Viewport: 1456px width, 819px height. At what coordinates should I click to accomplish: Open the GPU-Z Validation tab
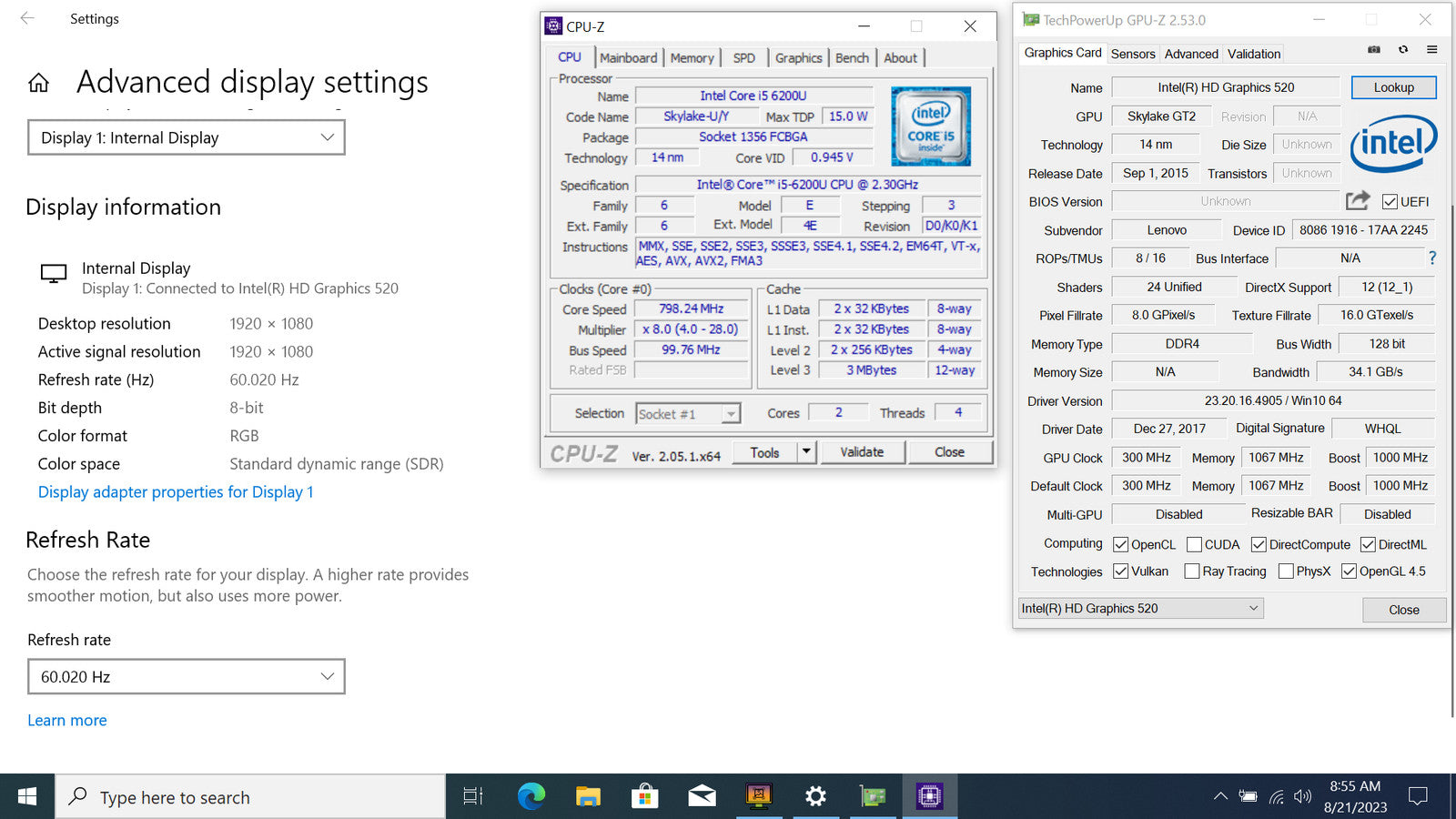point(1254,54)
